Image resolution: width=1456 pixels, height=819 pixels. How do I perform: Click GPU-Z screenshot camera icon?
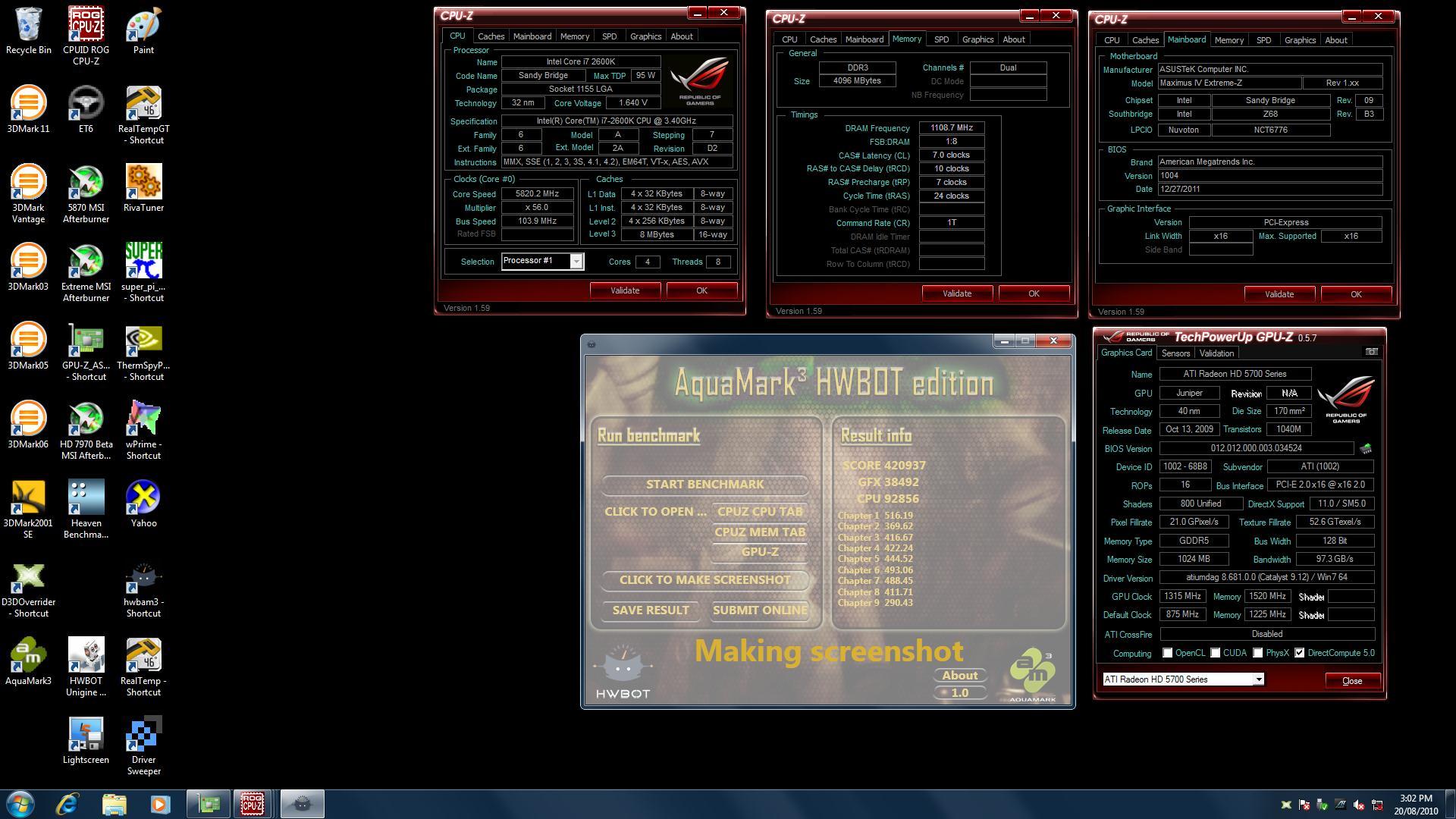(x=1371, y=352)
